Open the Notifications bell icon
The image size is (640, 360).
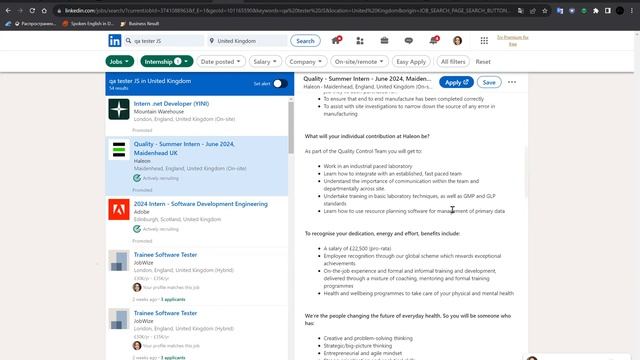pyautogui.click(x=433, y=40)
